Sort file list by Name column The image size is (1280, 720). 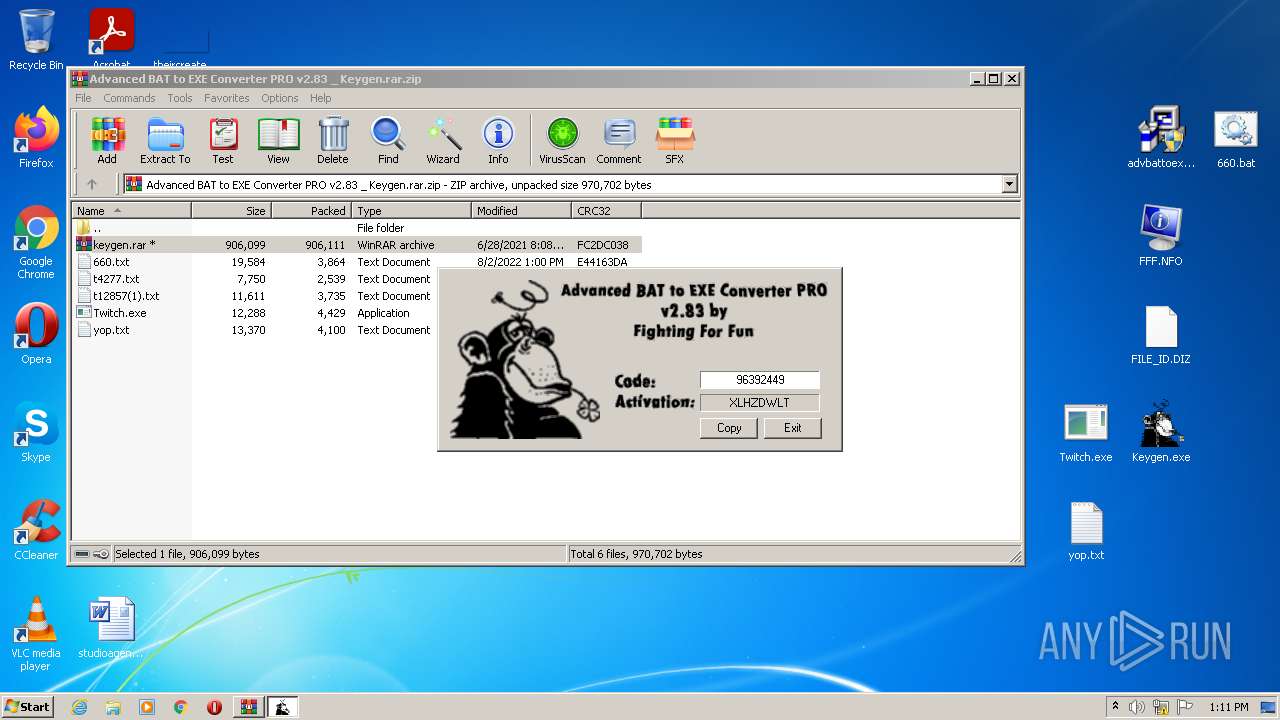click(132, 211)
